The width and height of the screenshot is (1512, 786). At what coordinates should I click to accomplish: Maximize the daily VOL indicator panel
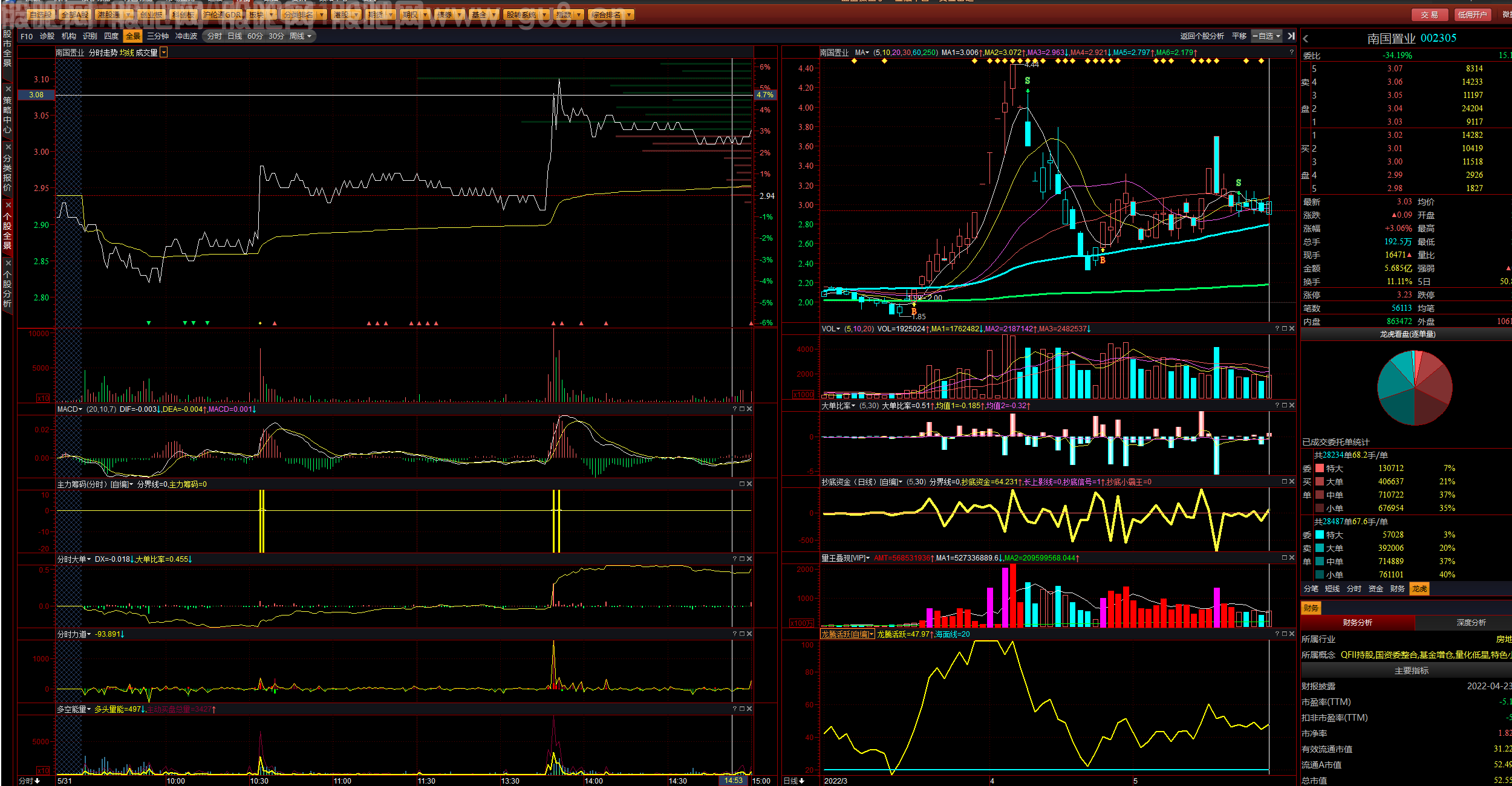point(1285,329)
